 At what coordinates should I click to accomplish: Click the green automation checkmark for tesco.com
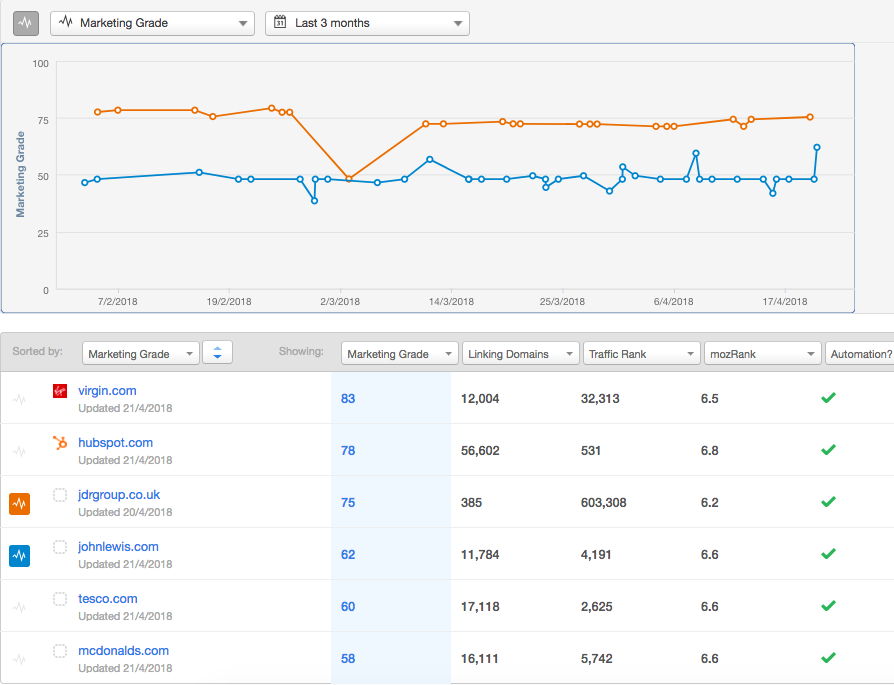[828, 605]
